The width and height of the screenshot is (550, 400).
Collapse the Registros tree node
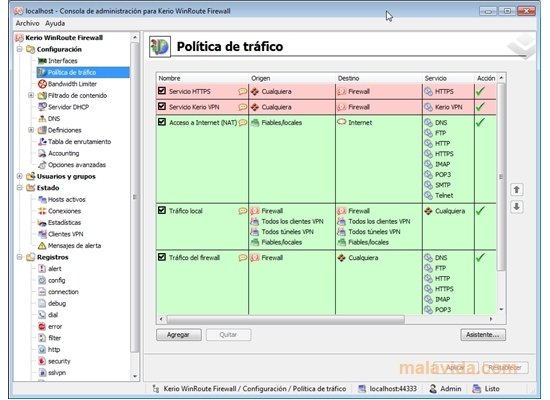click(20, 257)
